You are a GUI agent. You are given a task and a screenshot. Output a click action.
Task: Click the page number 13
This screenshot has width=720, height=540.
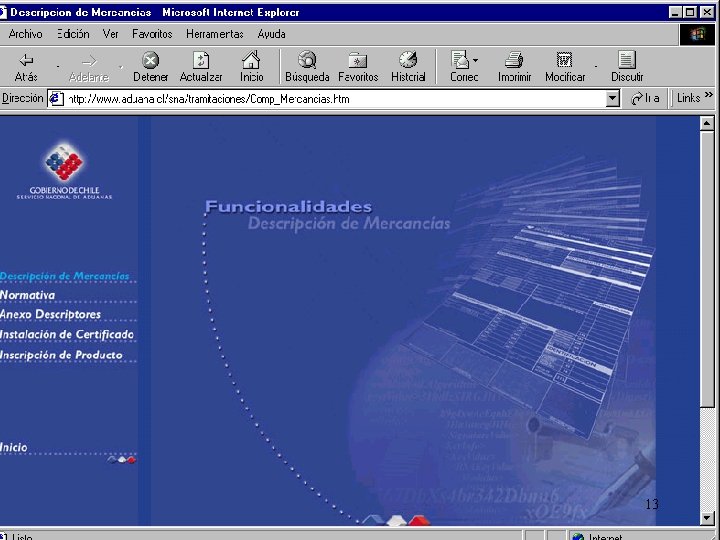point(652,504)
